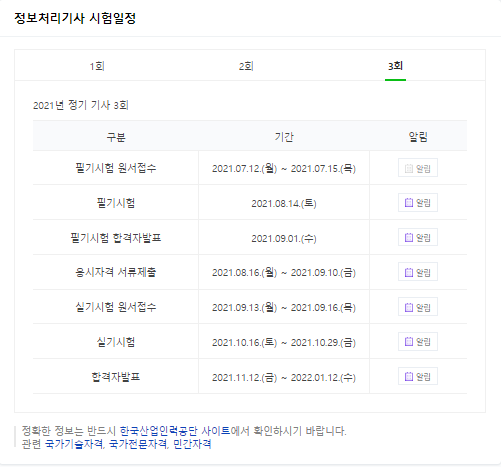Set 알림 for 응시자격 서류제출
The image size is (501, 467).
click(418, 272)
